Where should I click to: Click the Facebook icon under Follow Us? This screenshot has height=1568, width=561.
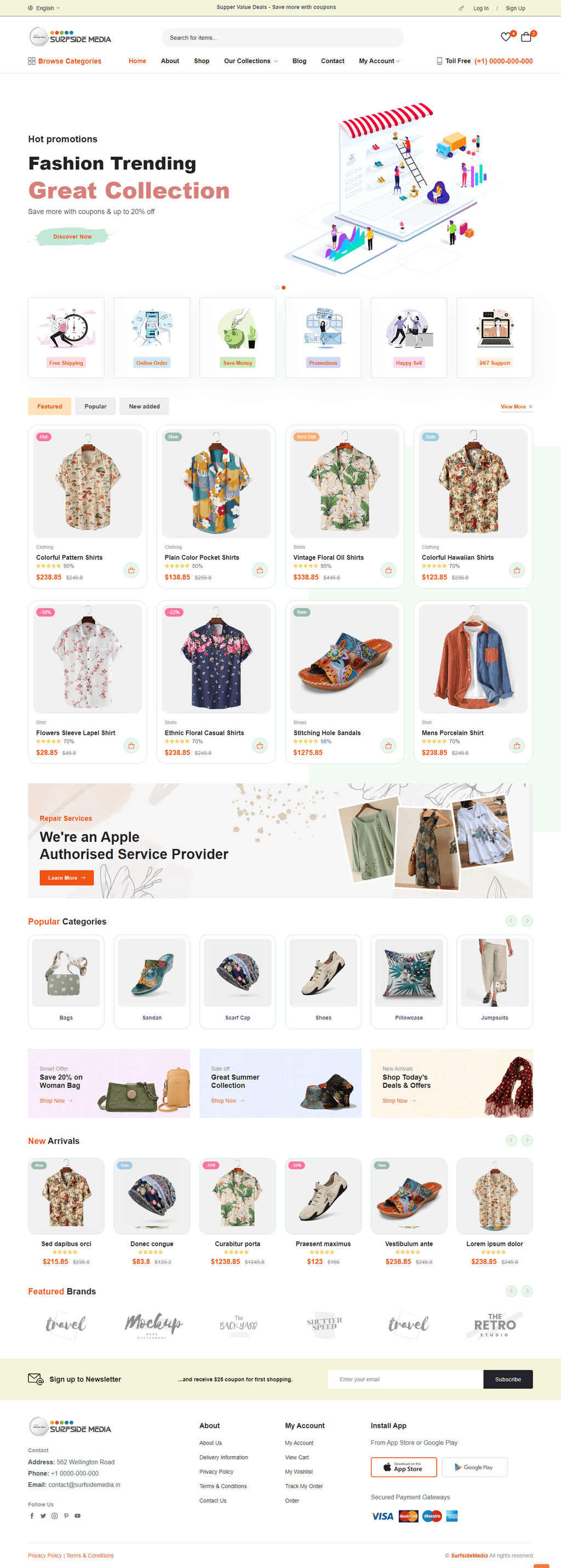pyautogui.click(x=32, y=1515)
